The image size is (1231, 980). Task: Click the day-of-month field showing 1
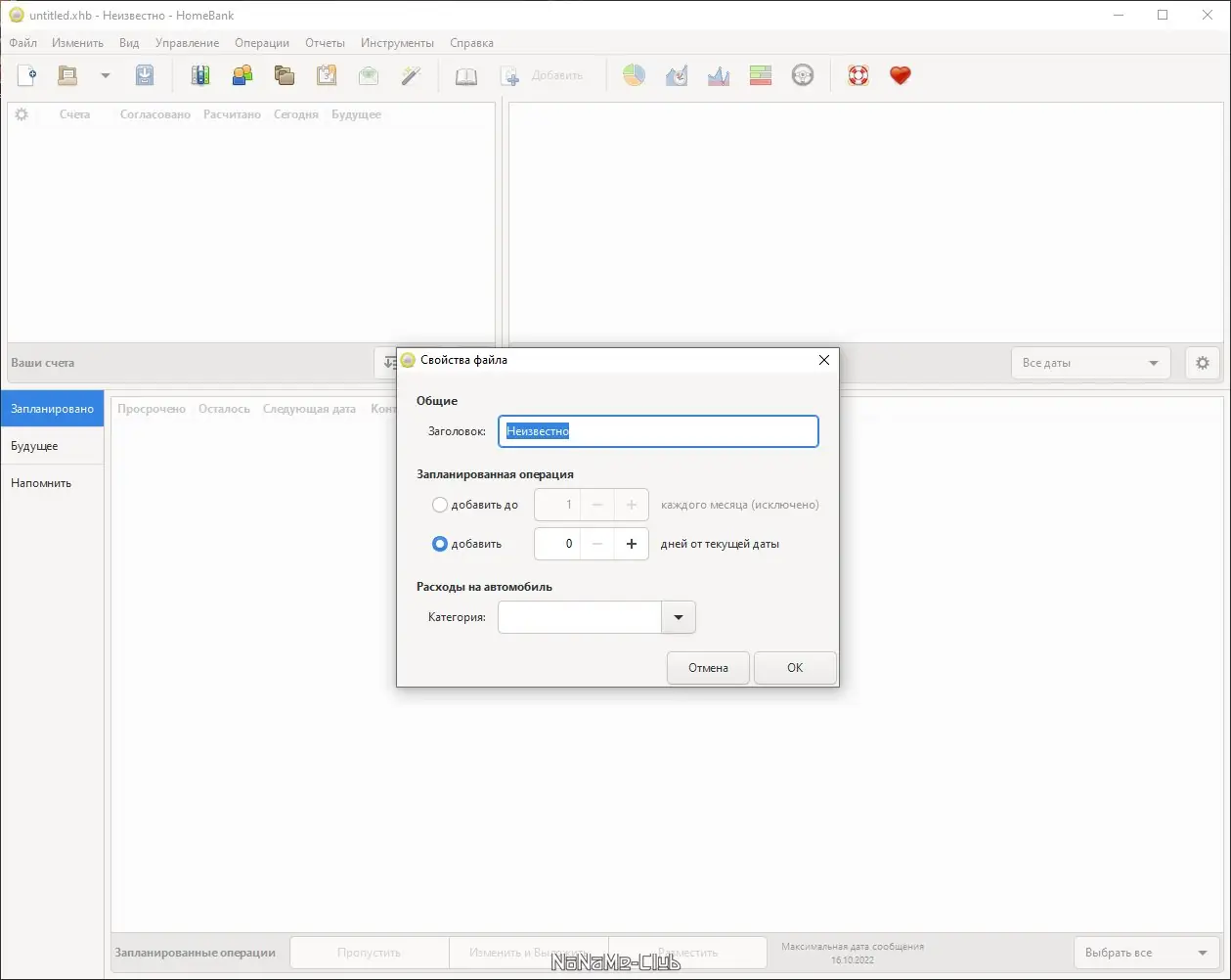pyautogui.click(x=557, y=505)
